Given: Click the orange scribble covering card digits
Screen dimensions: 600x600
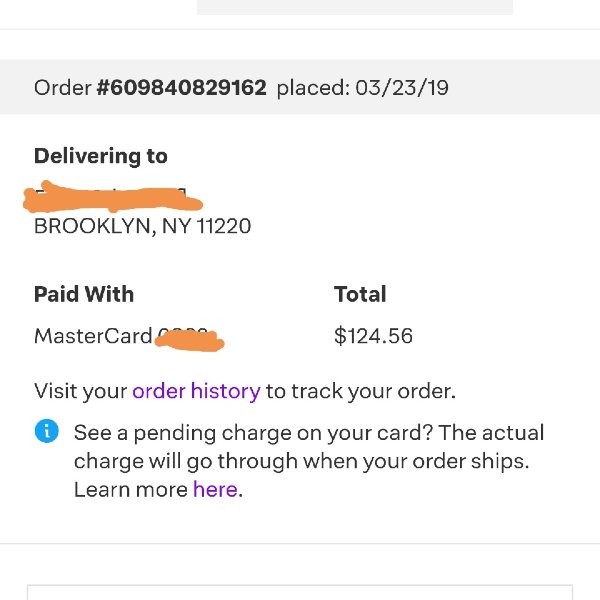Looking at the screenshot, I should coord(190,340).
